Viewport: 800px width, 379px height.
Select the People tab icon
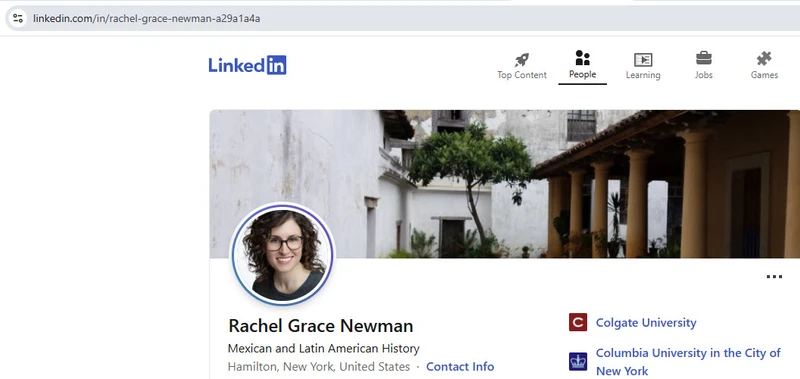pyautogui.click(x=582, y=58)
